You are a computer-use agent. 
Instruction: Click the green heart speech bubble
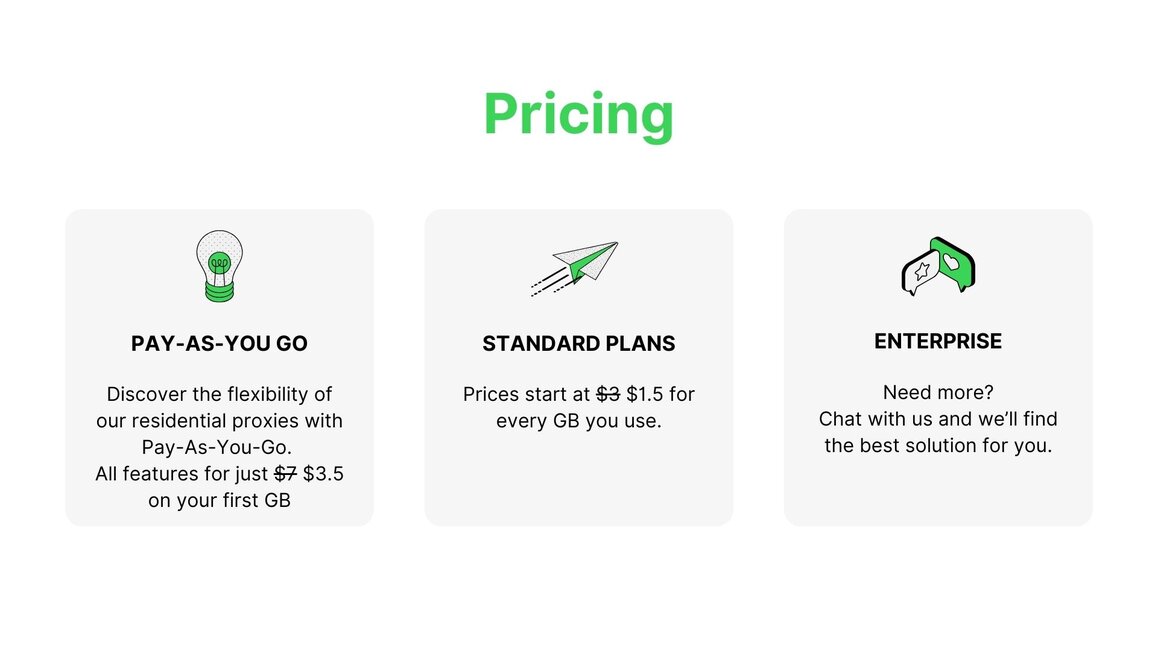tap(953, 263)
